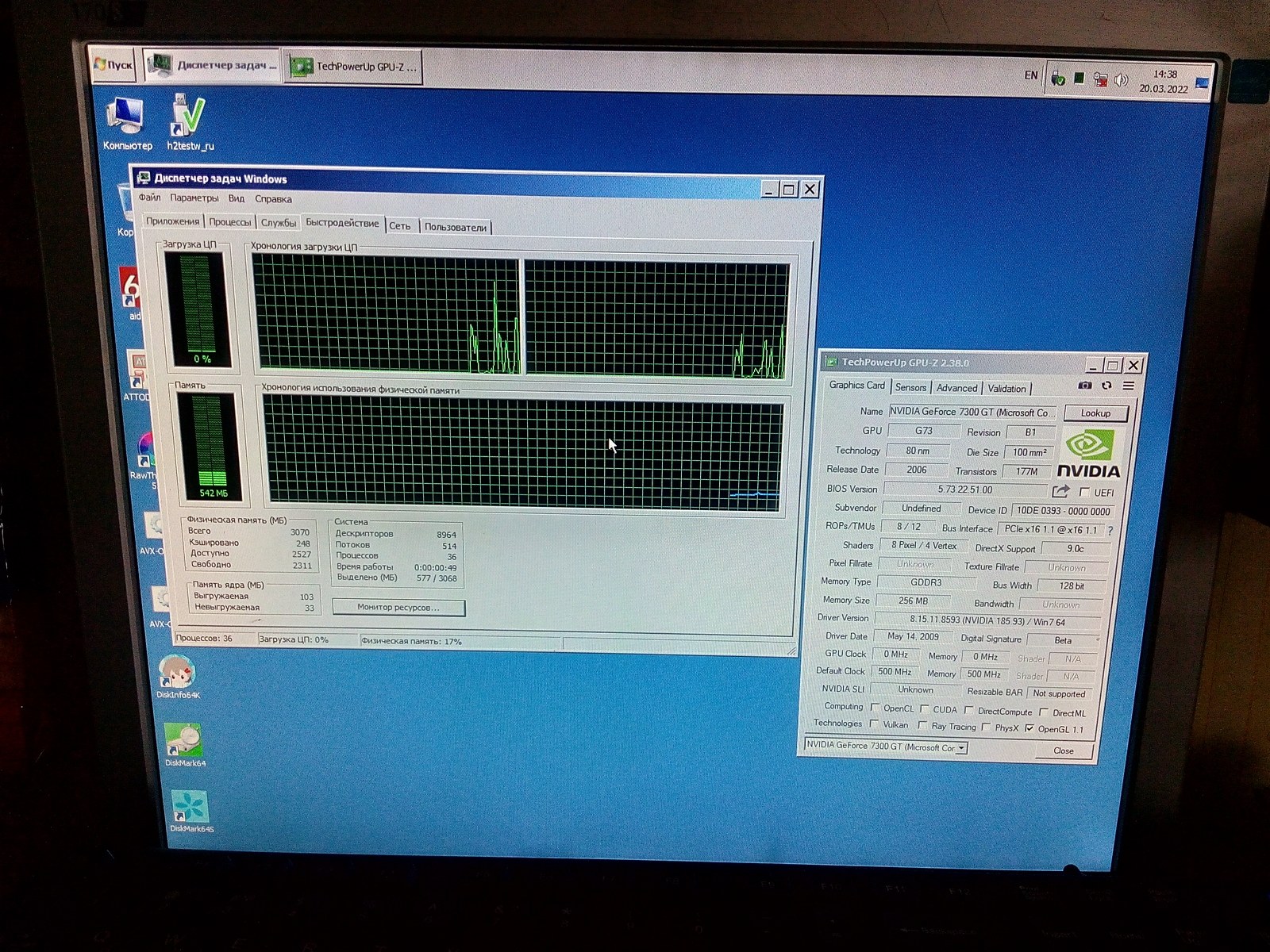Click the Close button in GPU-Z
Screen dimensions: 1270x952
1064,750
